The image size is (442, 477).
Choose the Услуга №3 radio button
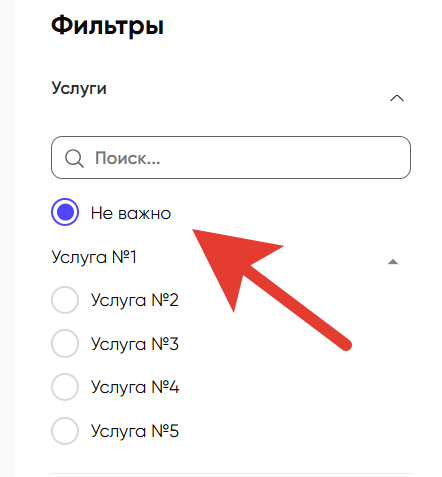pyautogui.click(x=65, y=343)
